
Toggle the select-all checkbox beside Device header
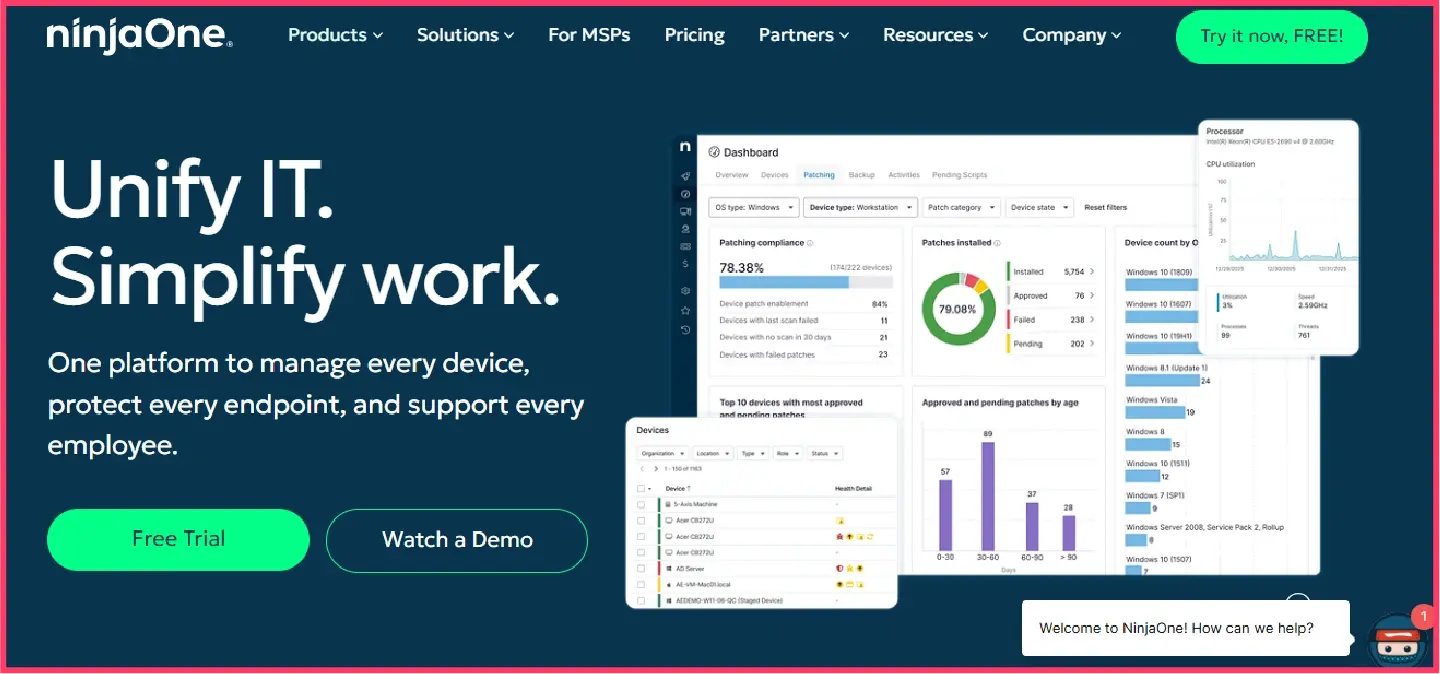tap(641, 489)
